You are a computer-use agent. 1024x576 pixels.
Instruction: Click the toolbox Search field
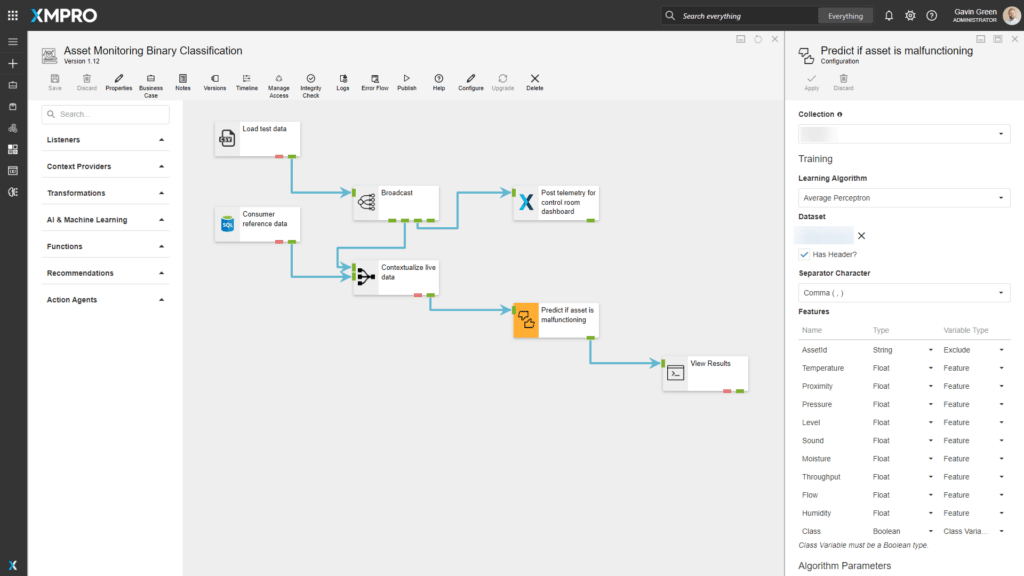pyautogui.click(x=105, y=114)
